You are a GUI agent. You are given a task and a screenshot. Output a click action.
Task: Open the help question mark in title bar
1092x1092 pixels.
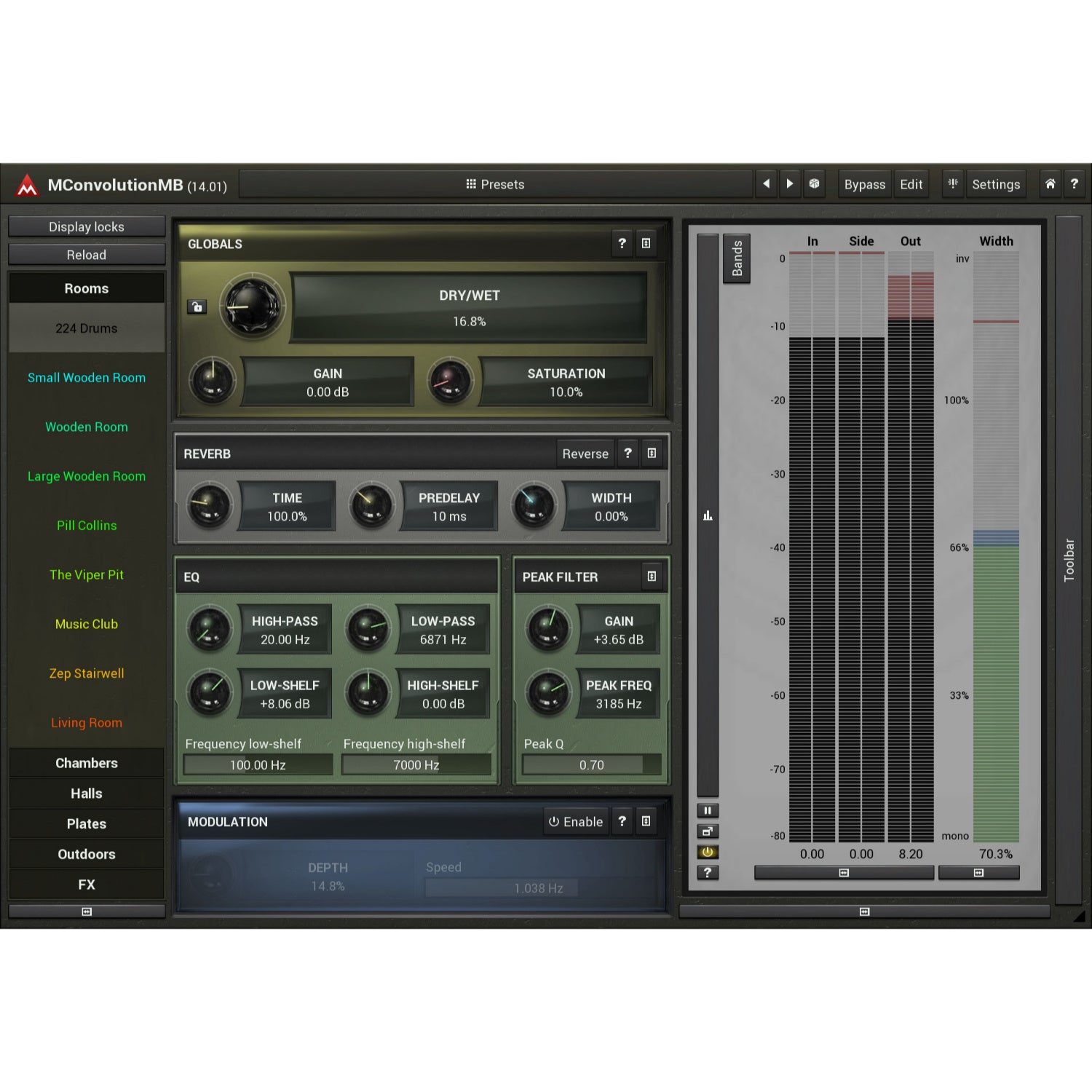(1074, 184)
